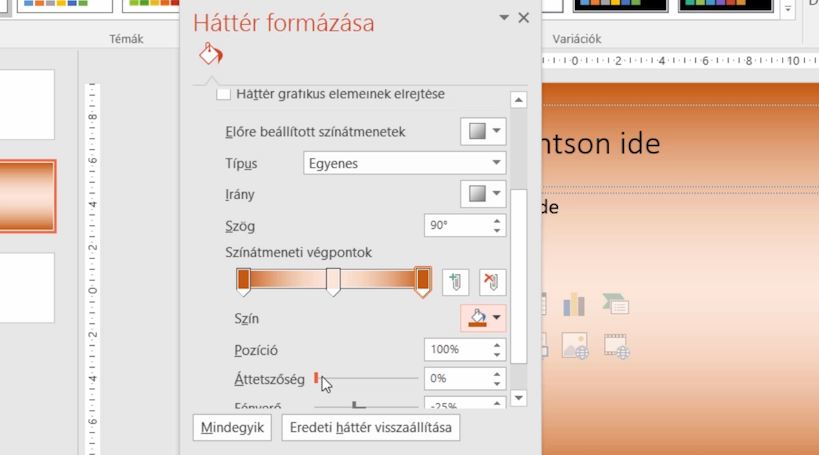The height and width of the screenshot is (455, 819).
Task: Open pane options arrow beside close
Action: [504, 18]
